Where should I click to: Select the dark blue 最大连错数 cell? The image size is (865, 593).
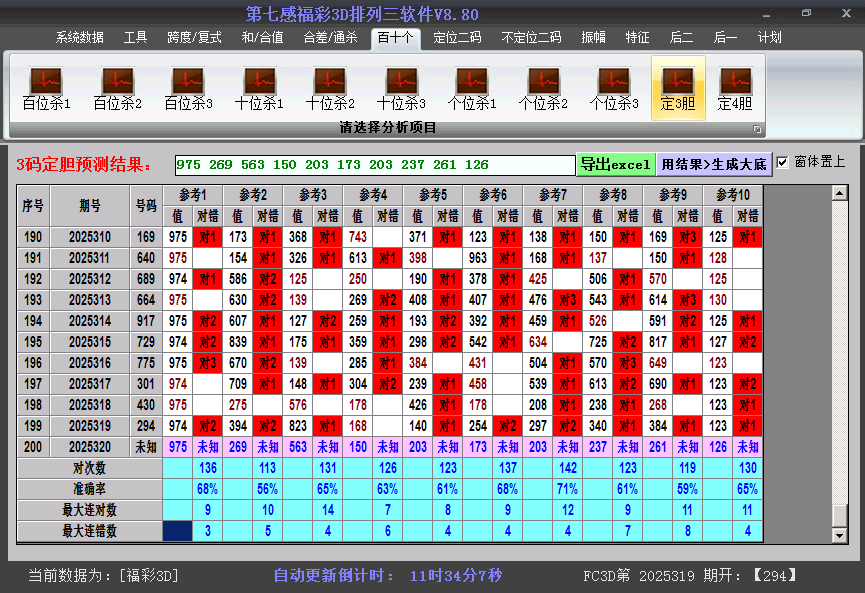click(x=178, y=531)
